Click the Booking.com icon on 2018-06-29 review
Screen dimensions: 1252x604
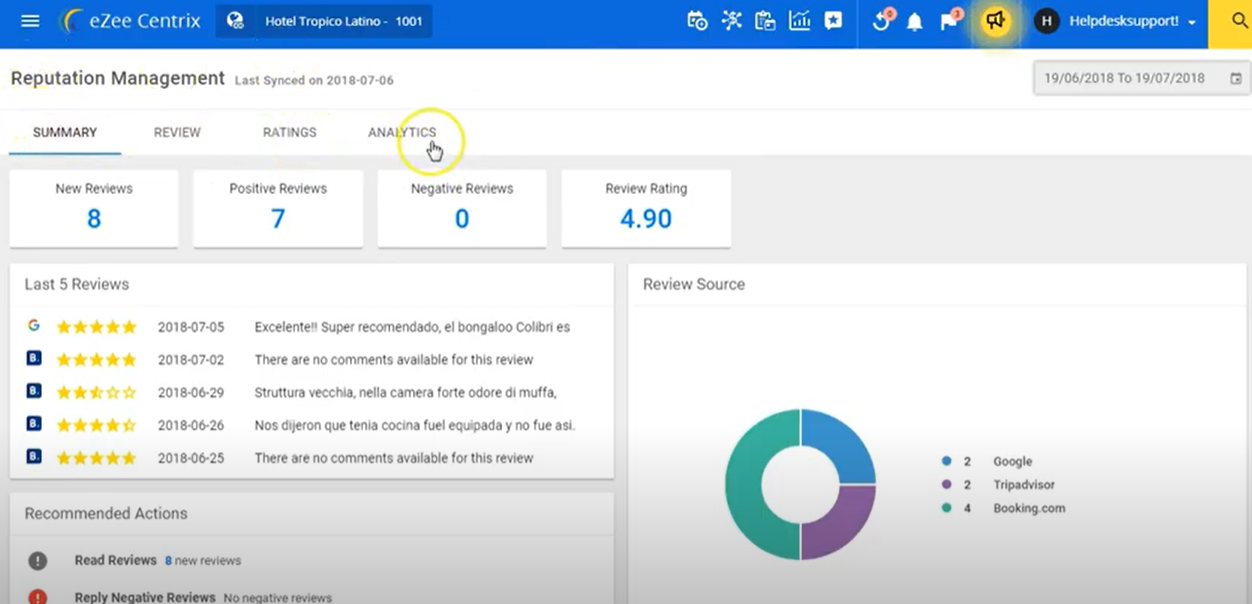coord(34,391)
